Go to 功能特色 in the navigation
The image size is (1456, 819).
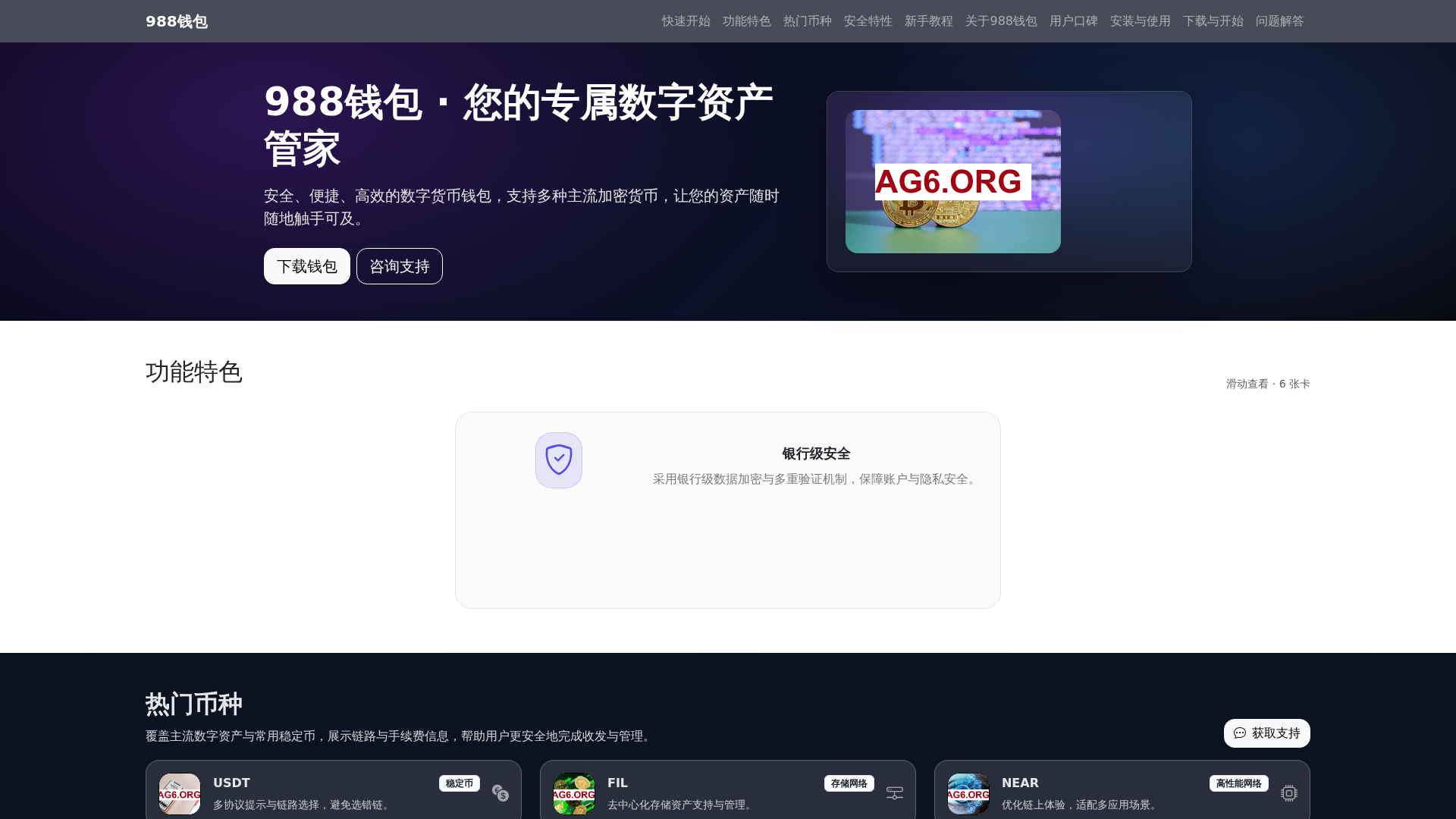coord(746,21)
